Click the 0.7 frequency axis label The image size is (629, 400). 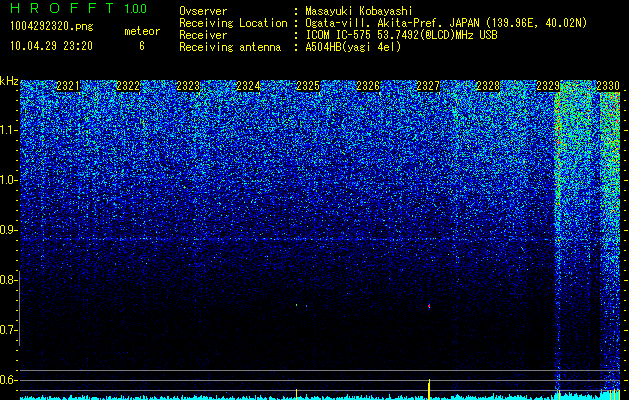pos(8,330)
